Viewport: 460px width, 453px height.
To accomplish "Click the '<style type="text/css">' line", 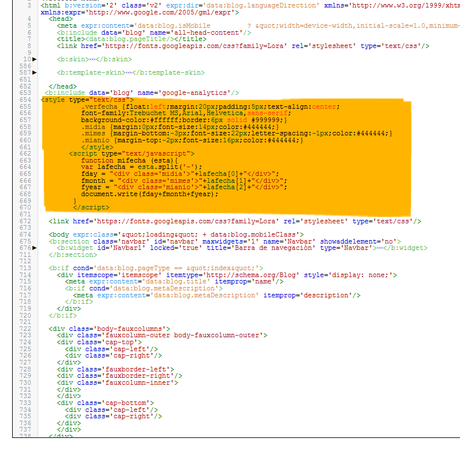I will (x=87, y=100).
